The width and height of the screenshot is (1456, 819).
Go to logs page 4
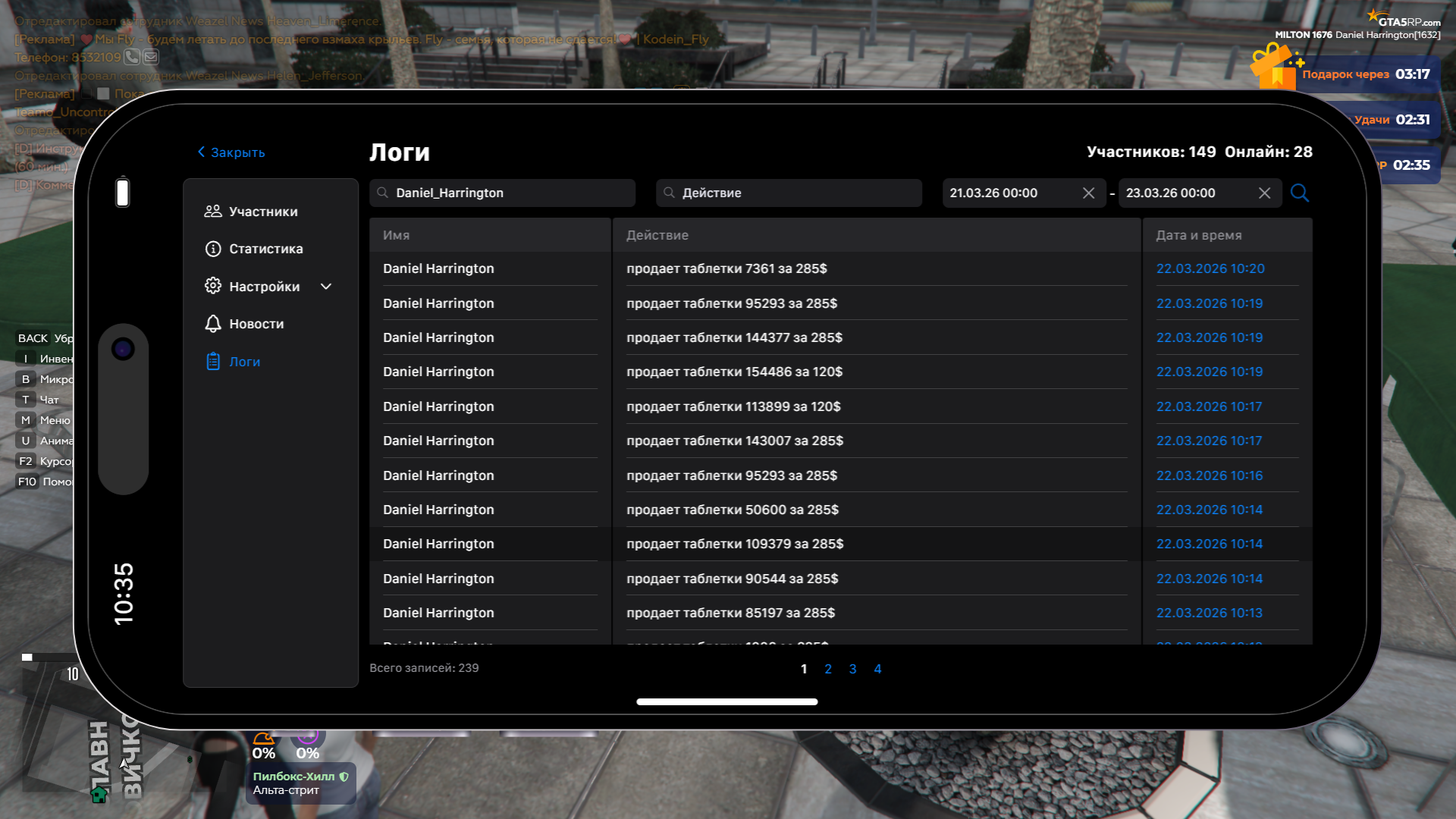pos(877,669)
